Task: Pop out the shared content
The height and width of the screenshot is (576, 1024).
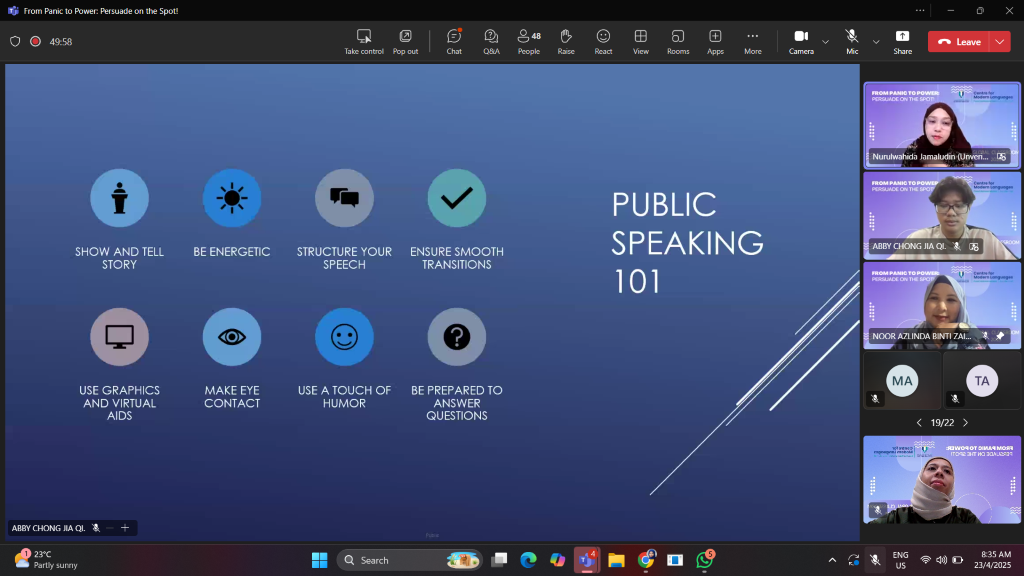Action: pyautogui.click(x=405, y=41)
